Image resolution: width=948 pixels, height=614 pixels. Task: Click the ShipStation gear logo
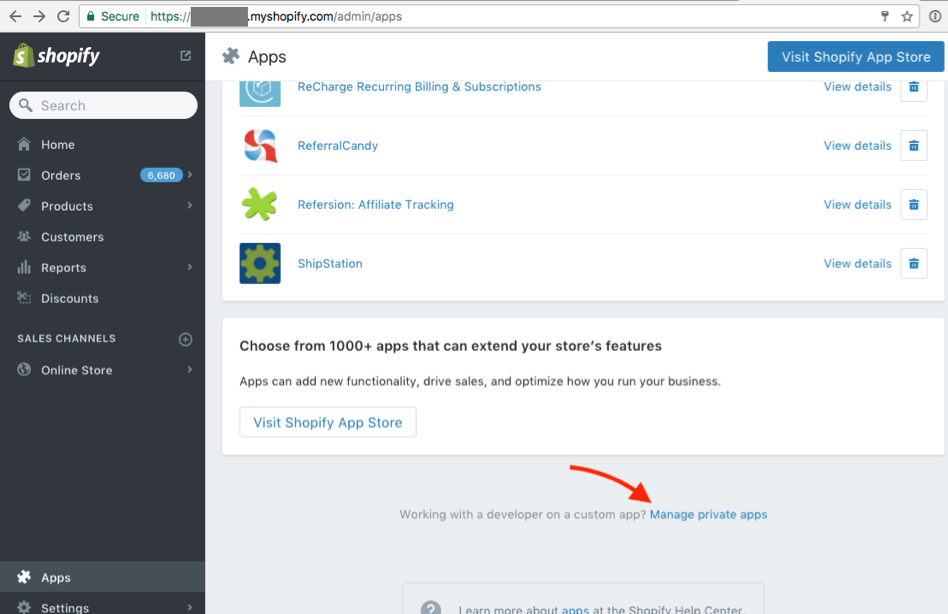click(x=260, y=263)
